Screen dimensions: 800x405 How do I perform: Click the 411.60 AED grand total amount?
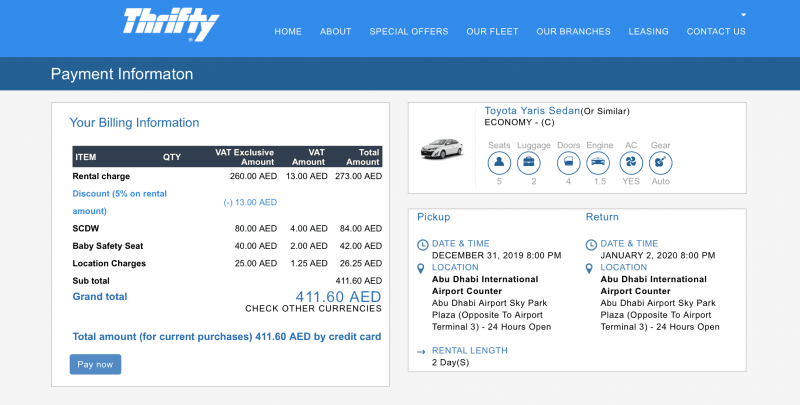point(338,296)
